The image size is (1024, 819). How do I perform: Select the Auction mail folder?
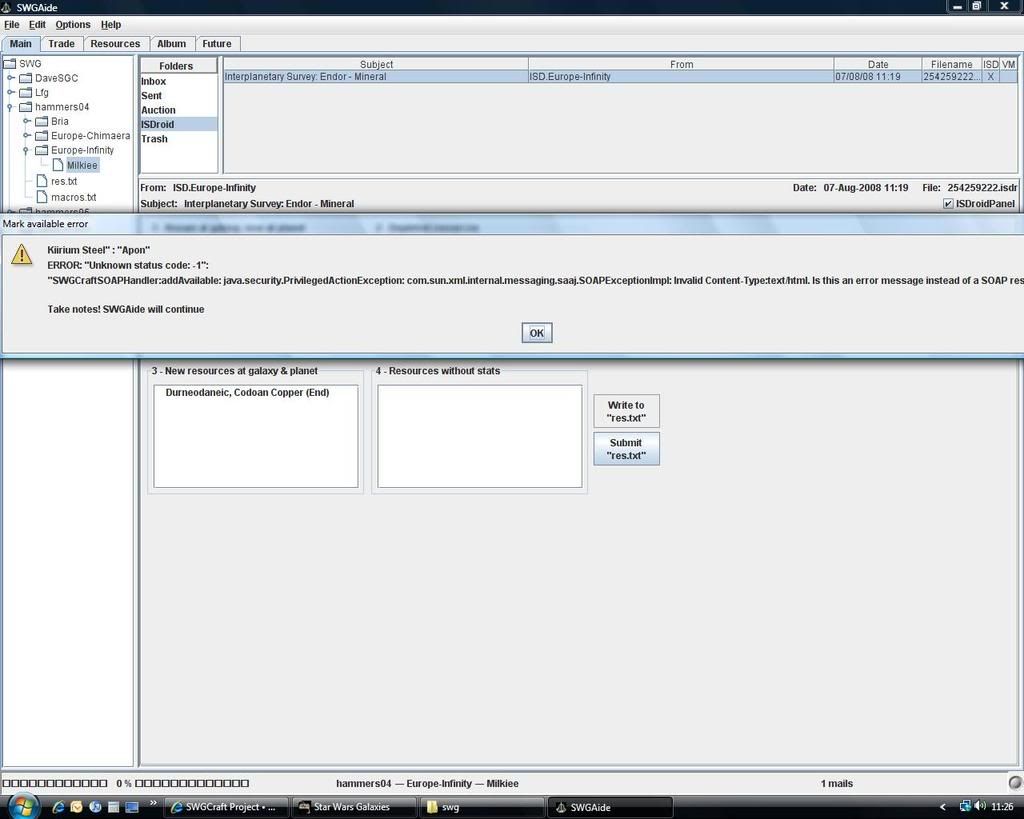[178, 110]
